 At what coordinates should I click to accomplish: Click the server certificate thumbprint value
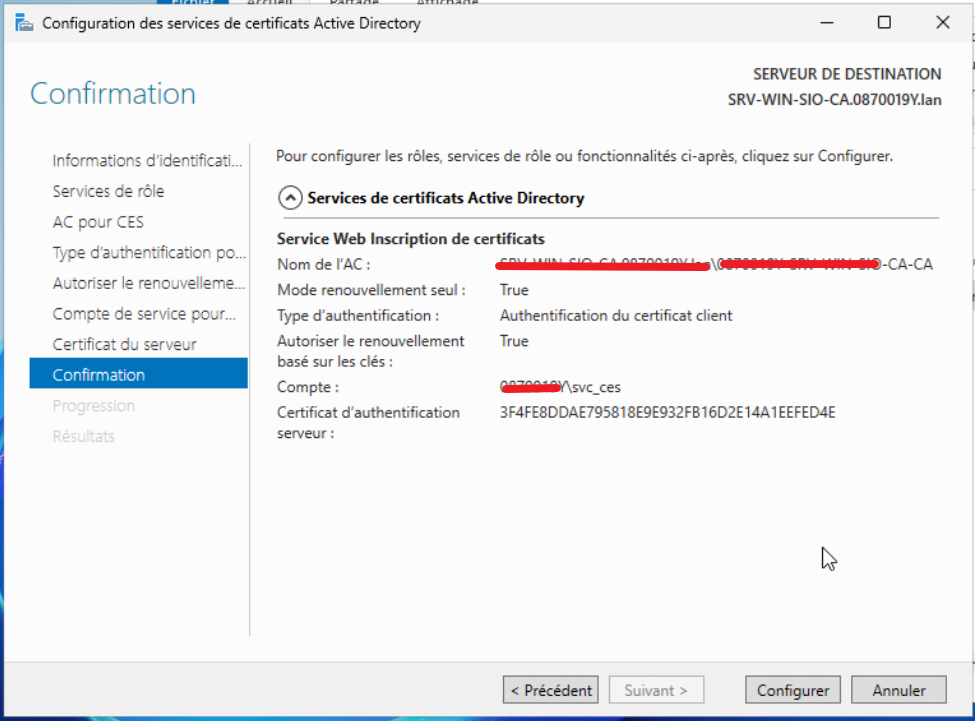tap(667, 412)
